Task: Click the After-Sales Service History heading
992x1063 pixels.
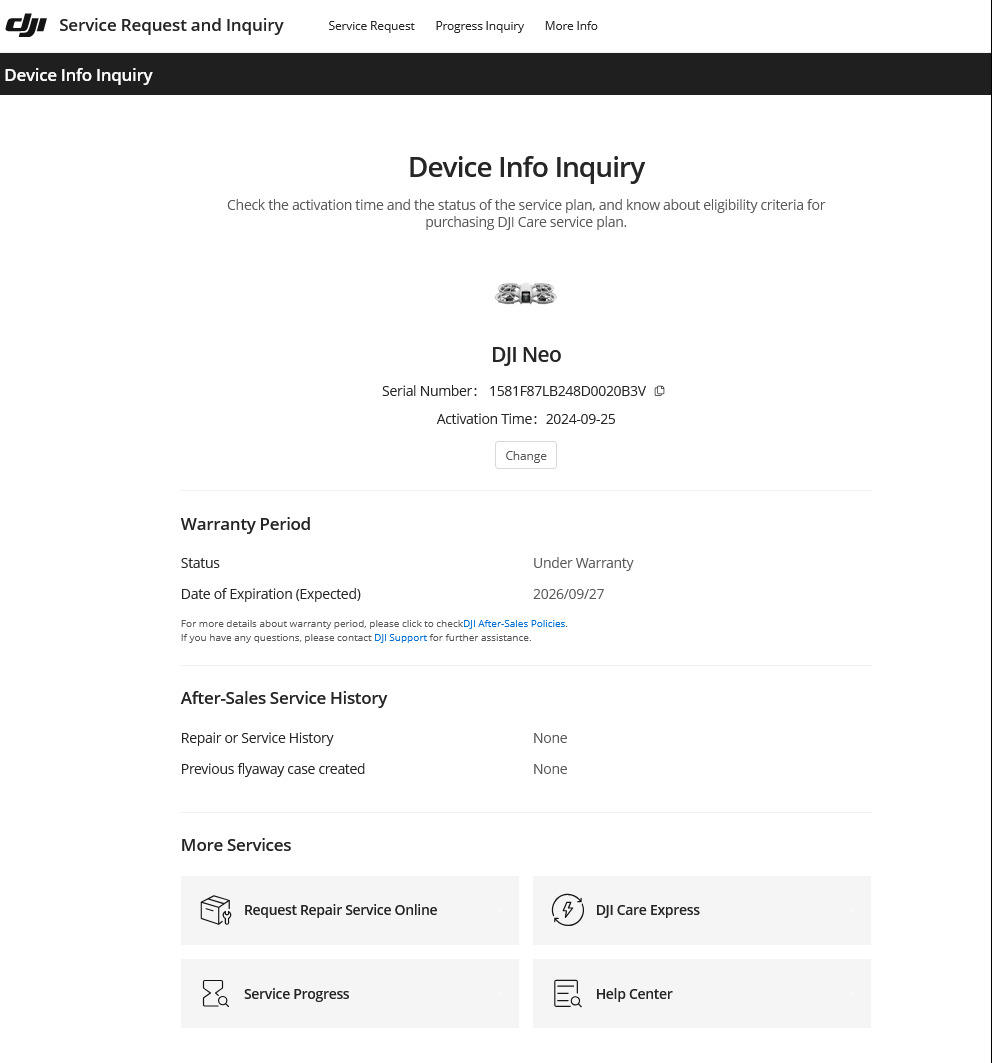Action: tap(283, 698)
